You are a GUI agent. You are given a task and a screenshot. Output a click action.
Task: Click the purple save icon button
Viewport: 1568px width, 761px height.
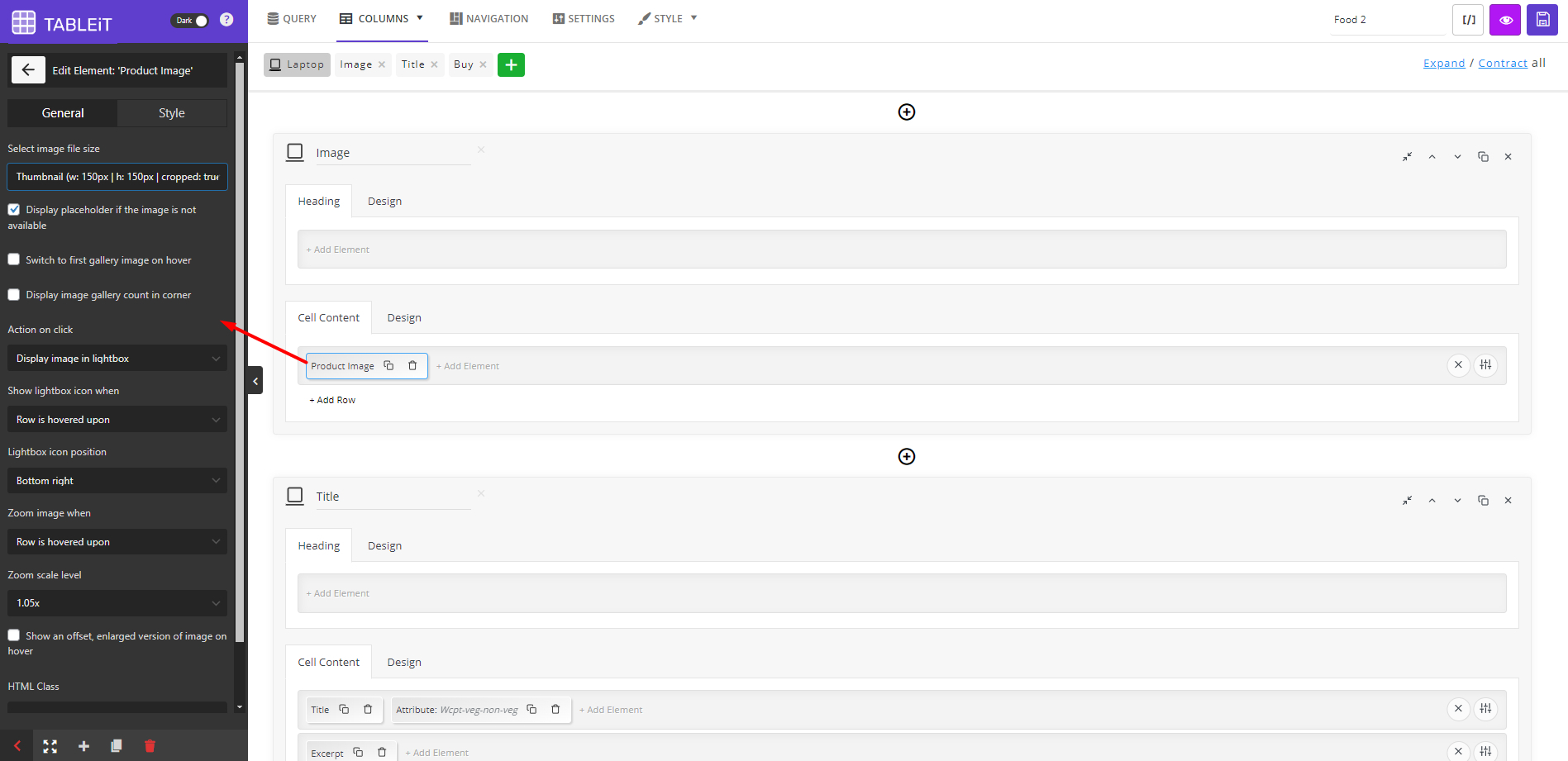click(1542, 20)
